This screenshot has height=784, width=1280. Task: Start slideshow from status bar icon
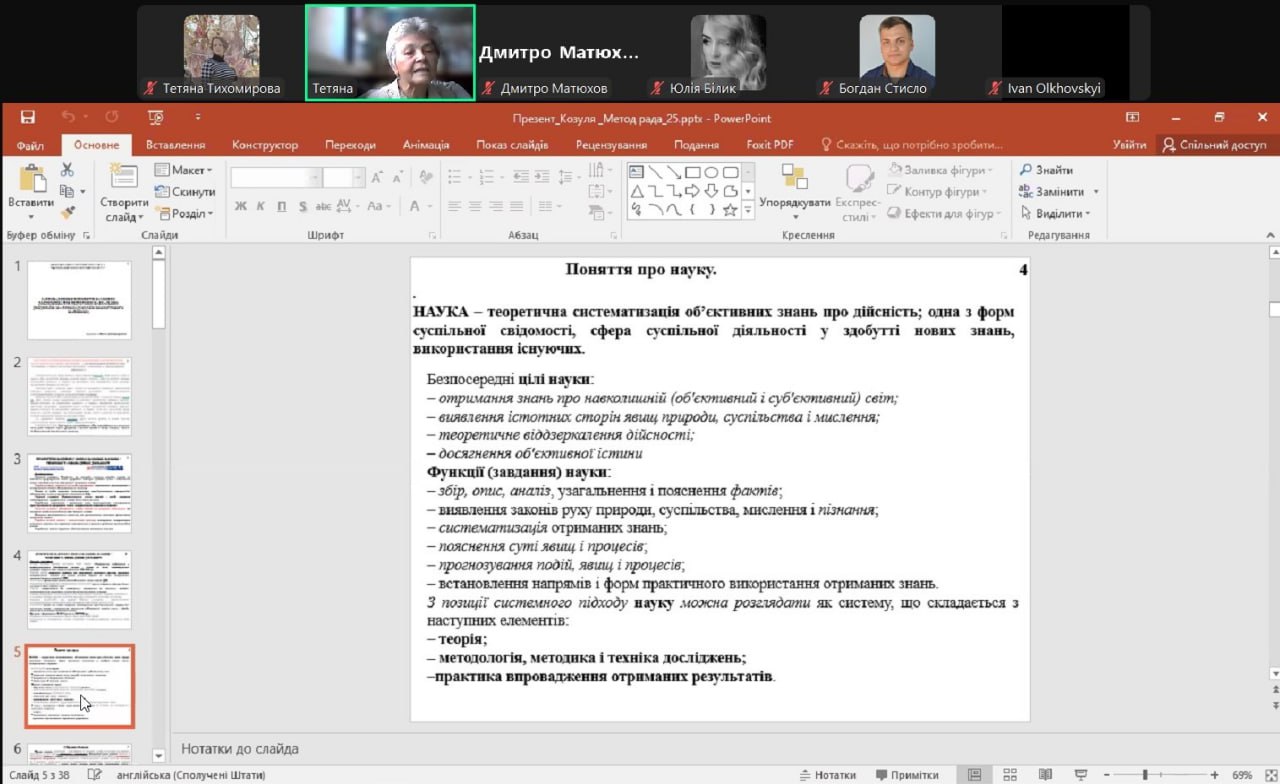(1082, 775)
